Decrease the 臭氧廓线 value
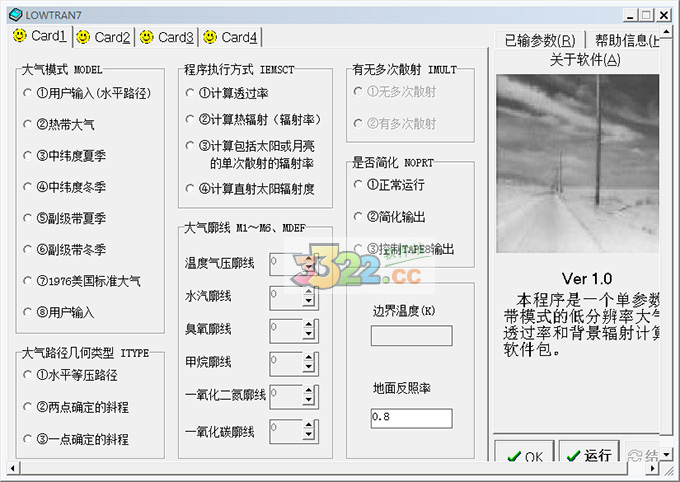The width and height of the screenshot is (680, 482). (308, 334)
